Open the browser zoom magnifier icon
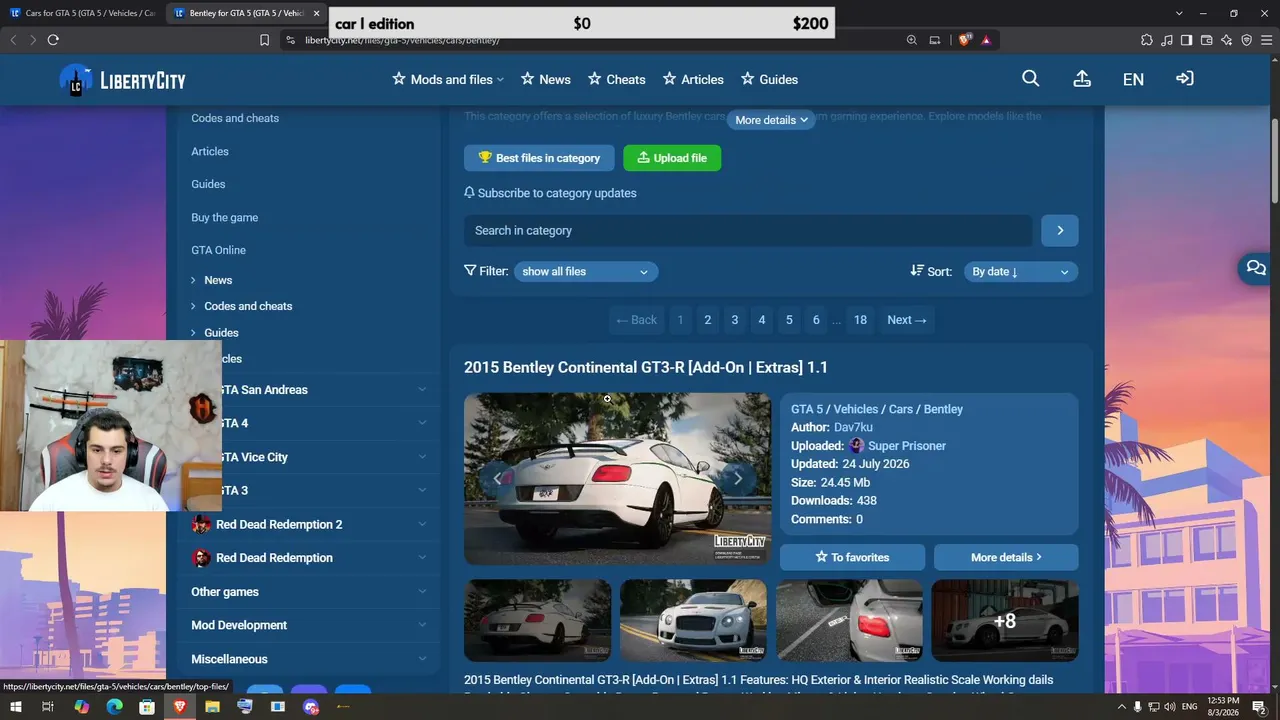 click(x=911, y=40)
